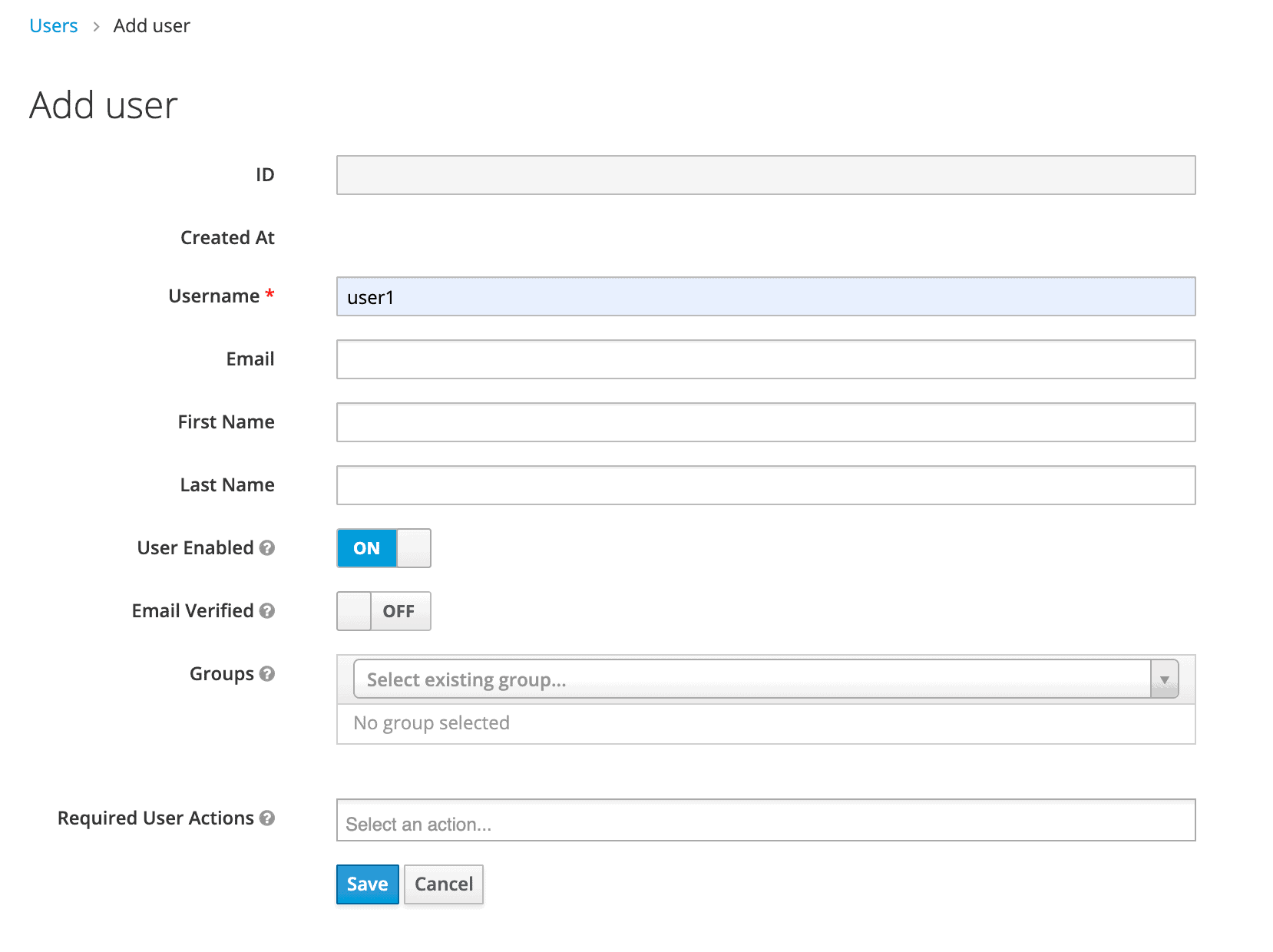
Task: Cancel user creation
Action: coord(443,884)
